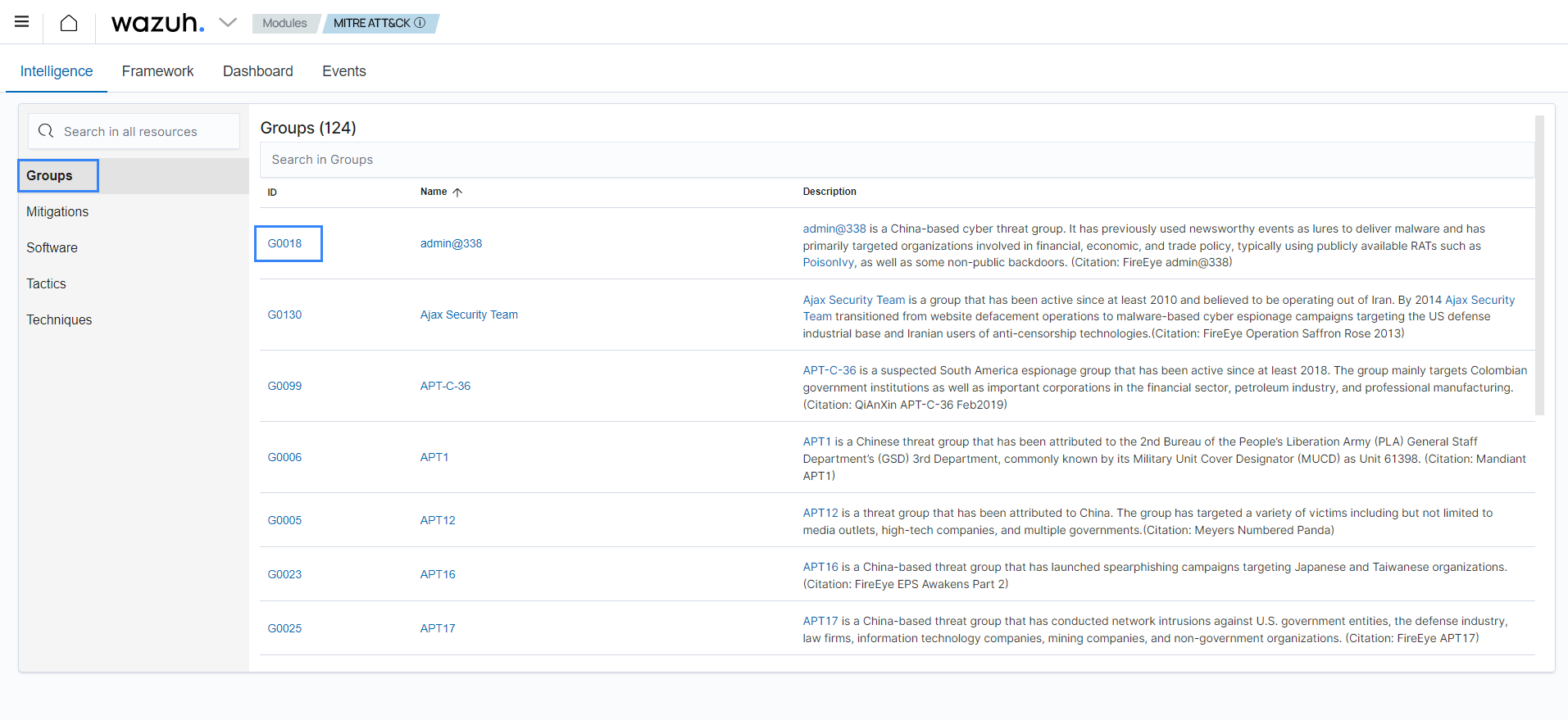Switch to the Events tab

pyautogui.click(x=344, y=71)
